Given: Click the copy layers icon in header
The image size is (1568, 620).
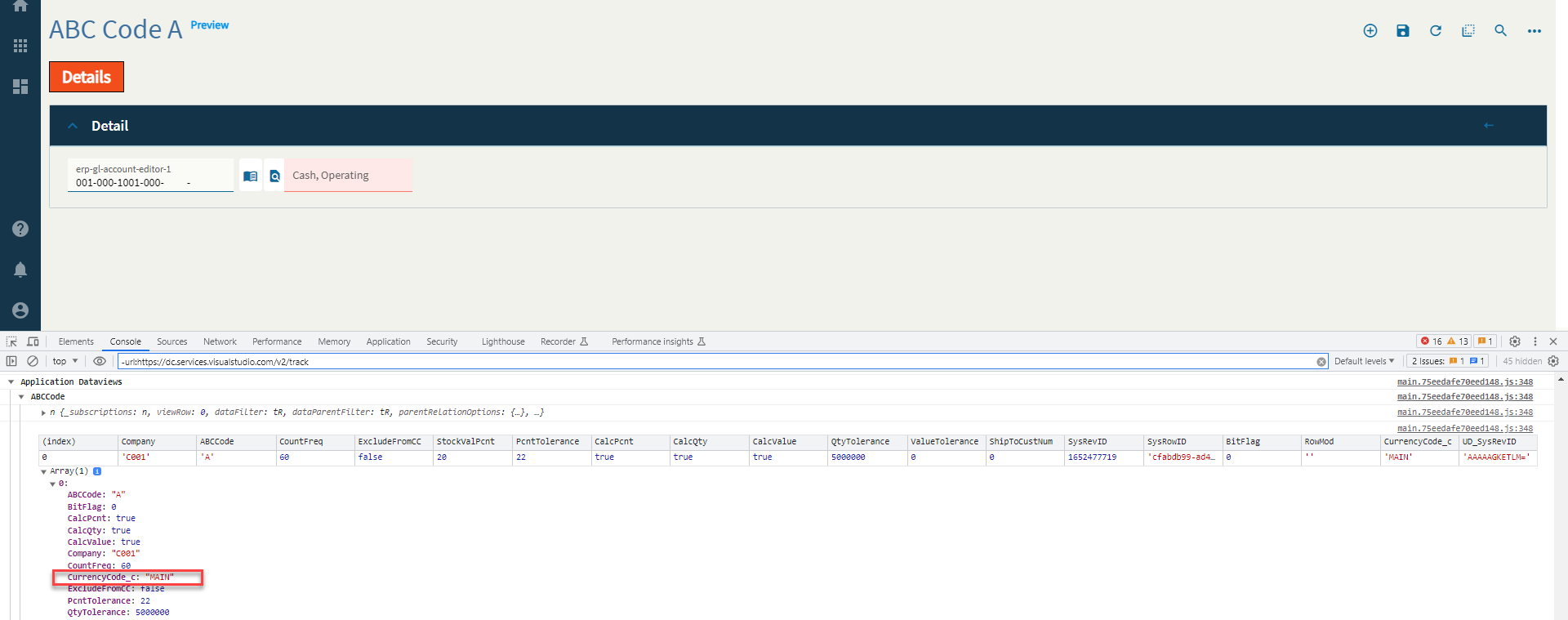Looking at the screenshot, I should [x=1468, y=30].
